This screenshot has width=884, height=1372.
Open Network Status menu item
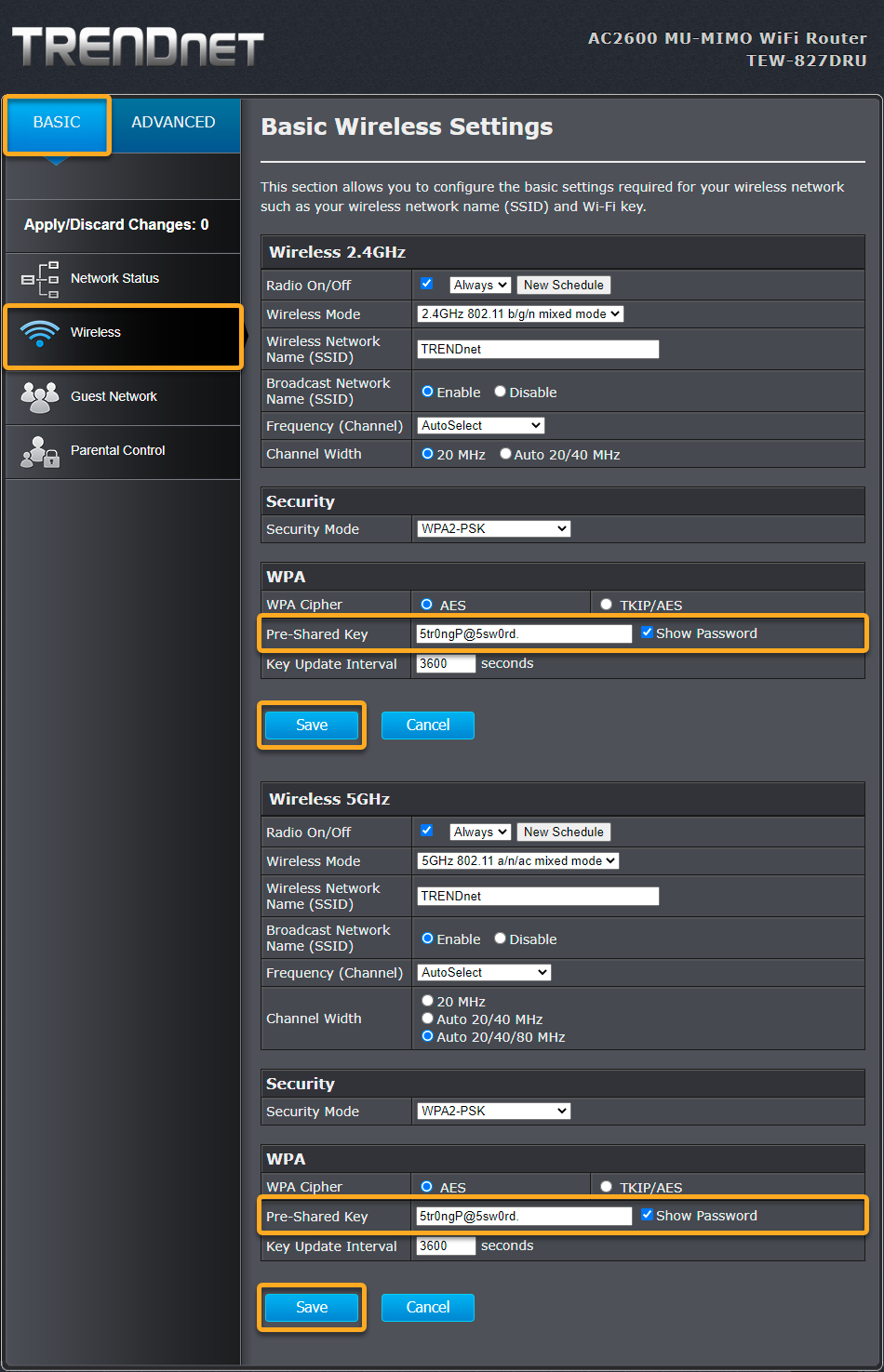pos(123,279)
